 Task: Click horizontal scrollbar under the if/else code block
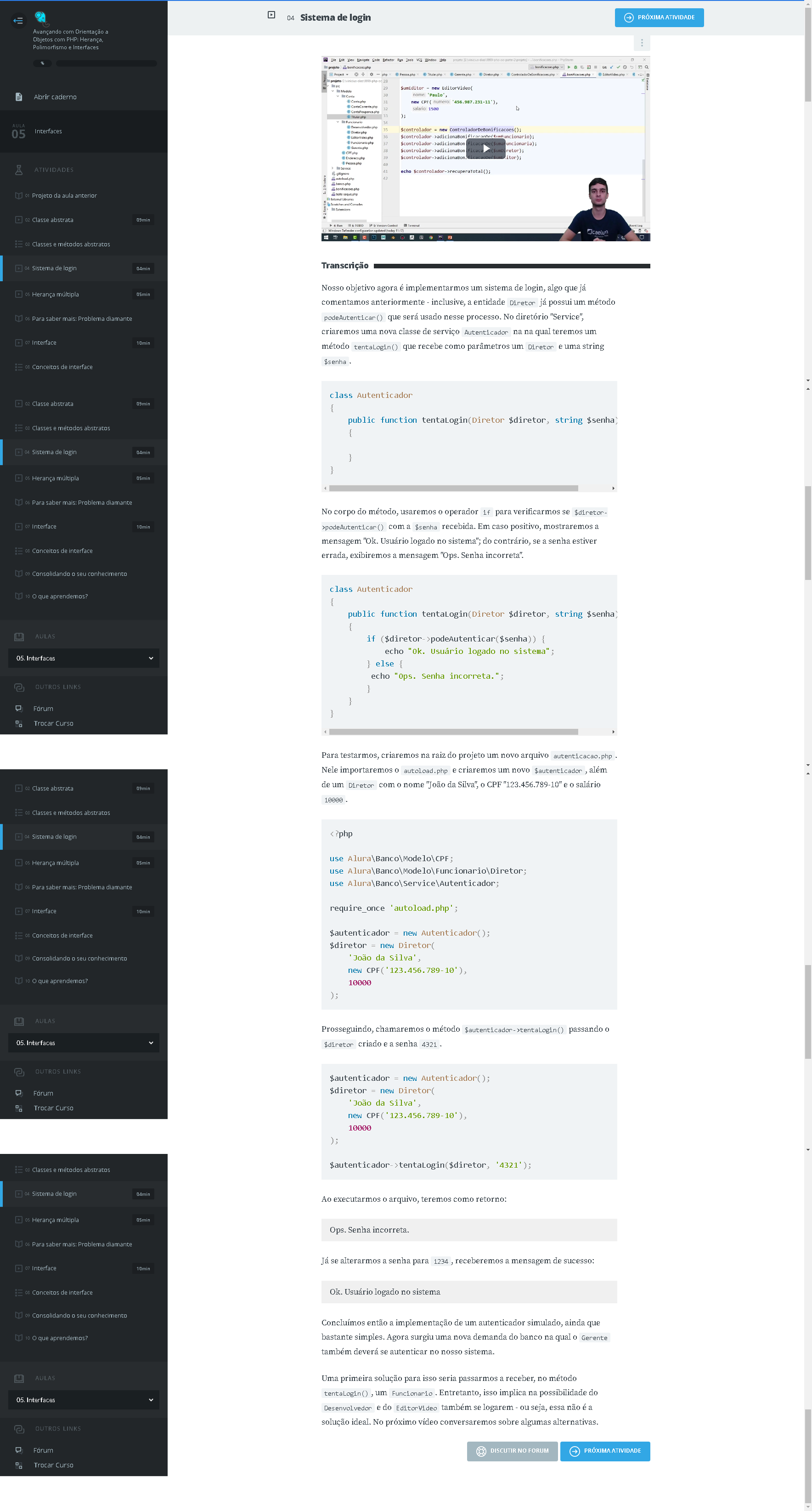(x=452, y=732)
